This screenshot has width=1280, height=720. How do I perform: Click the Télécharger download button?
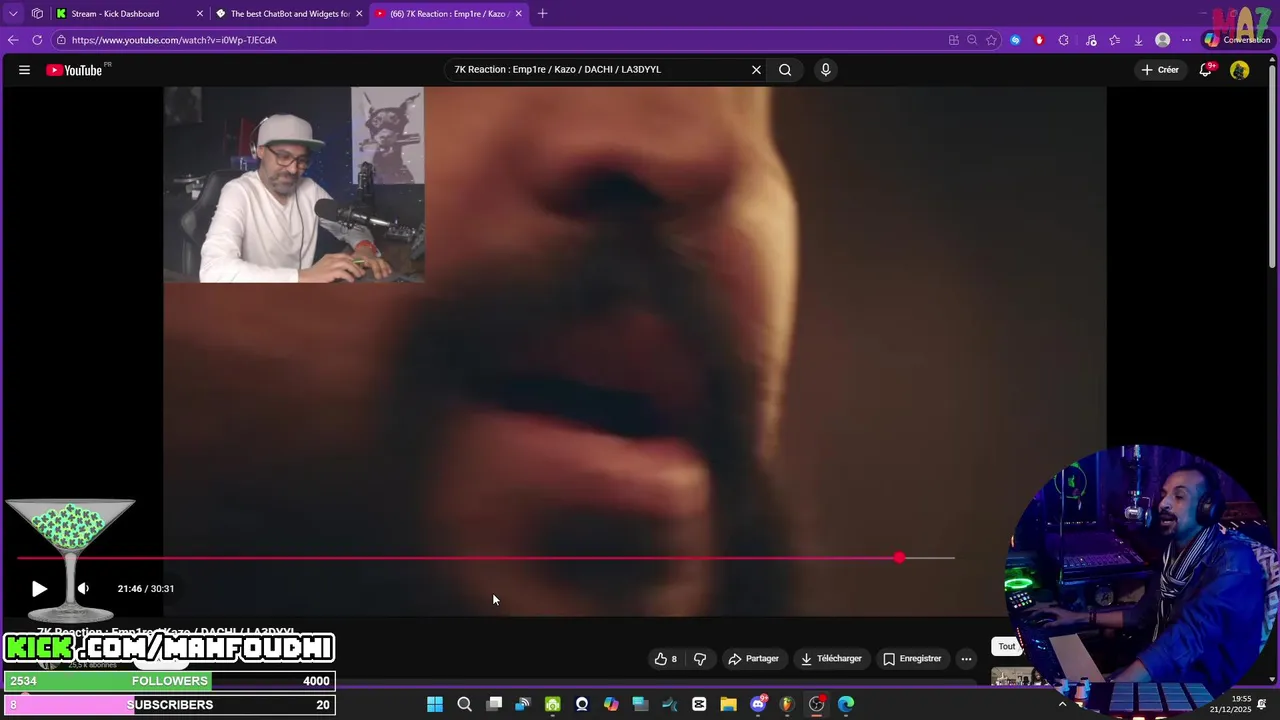point(831,659)
